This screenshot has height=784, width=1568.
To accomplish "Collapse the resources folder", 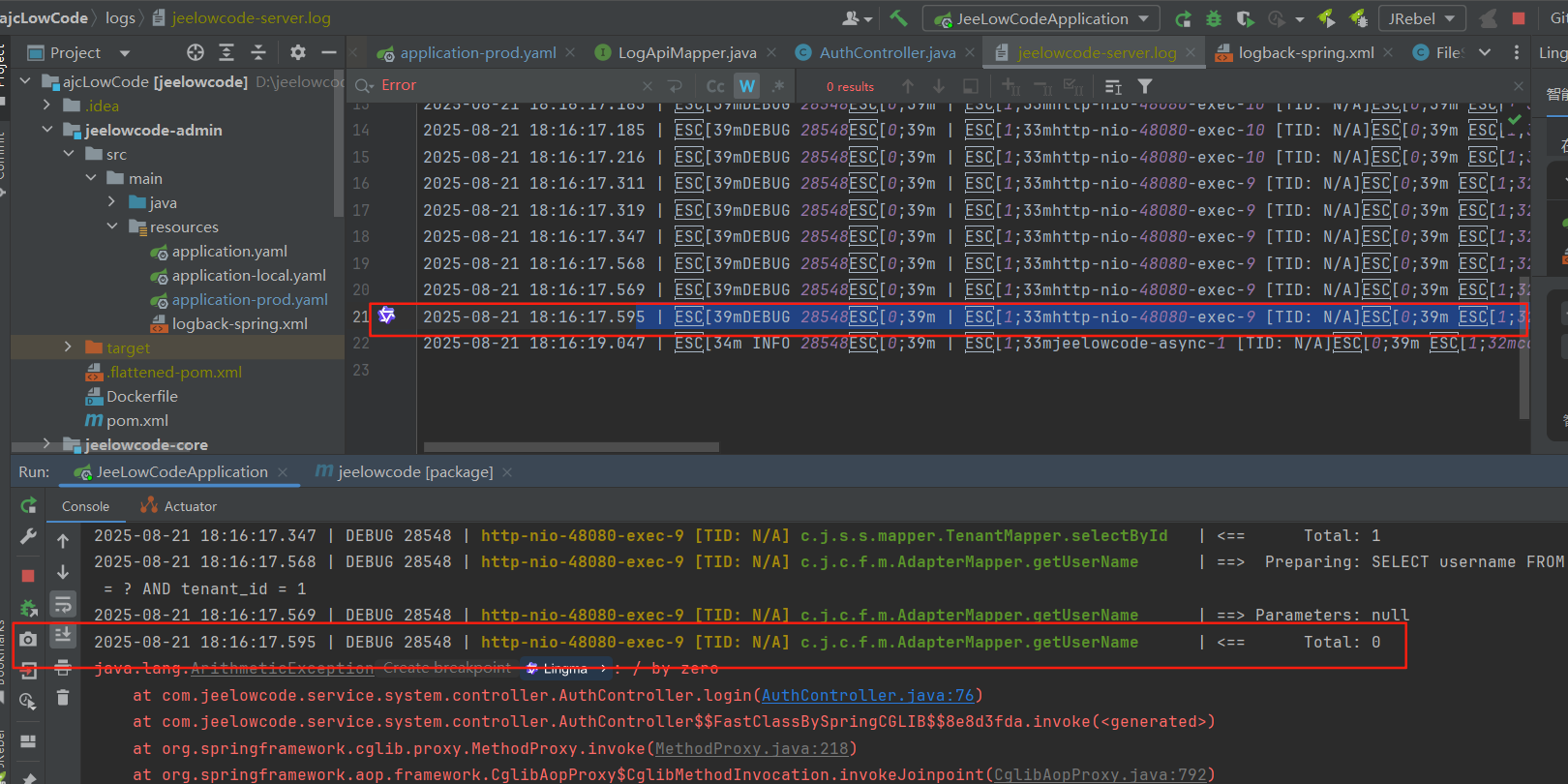I will [x=112, y=226].
